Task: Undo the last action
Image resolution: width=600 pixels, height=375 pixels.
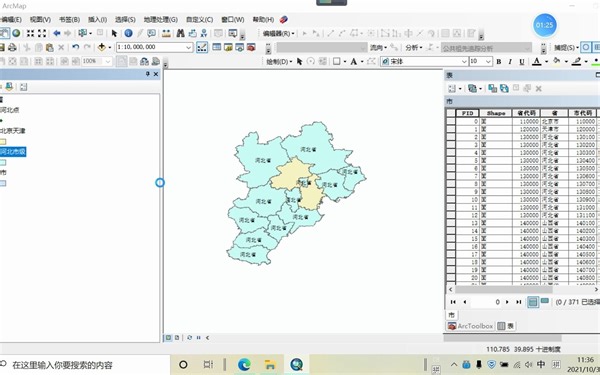Action: tap(76, 47)
